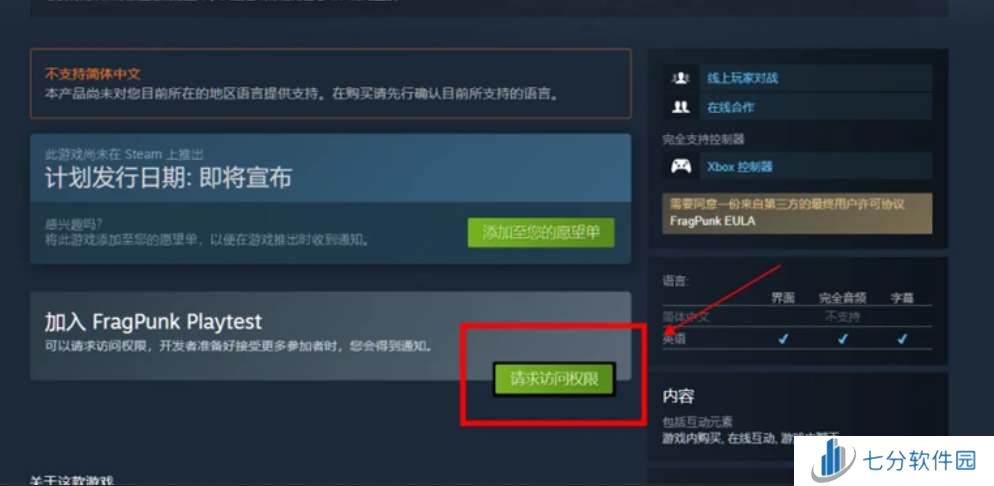Request playtest access with 请求访问权限
Screen dimensions: 994x486
click(554, 379)
